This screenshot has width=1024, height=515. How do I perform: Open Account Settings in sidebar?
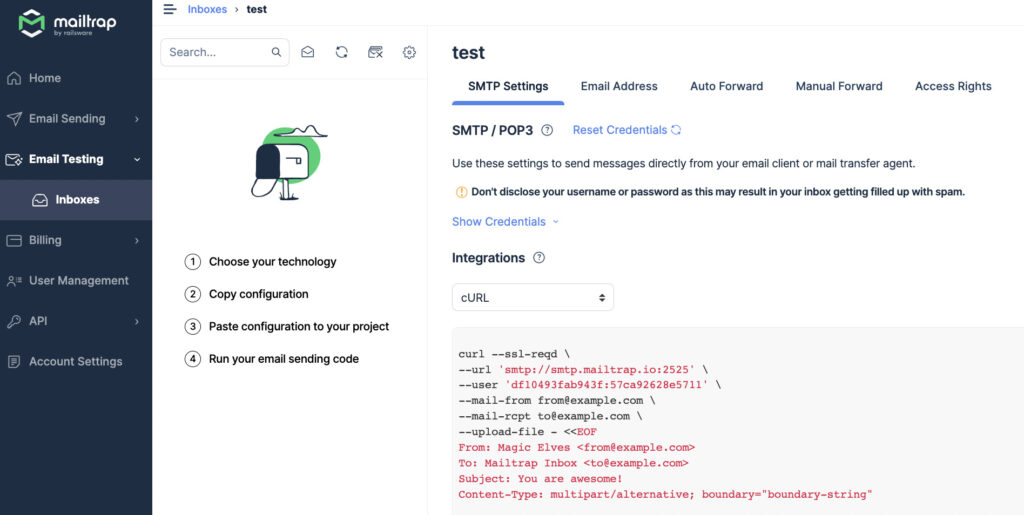(x=75, y=361)
